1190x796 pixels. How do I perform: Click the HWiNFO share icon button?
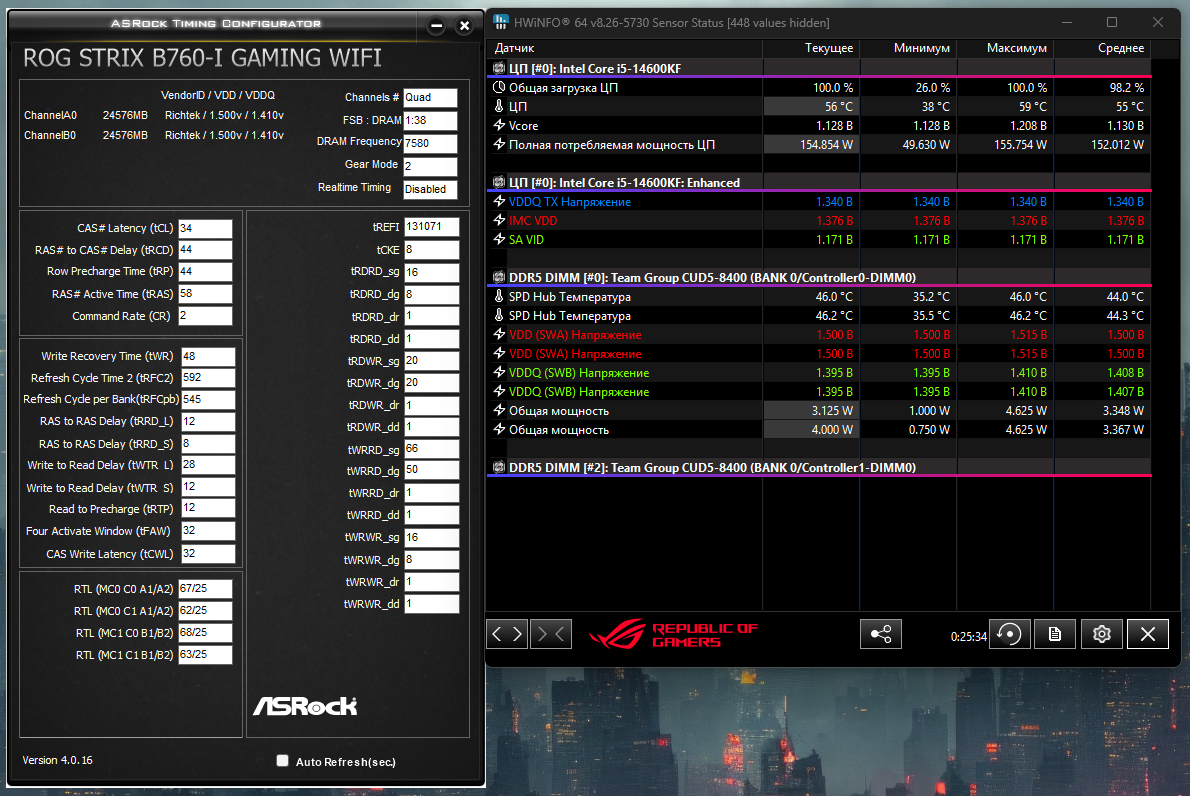(x=880, y=634)
